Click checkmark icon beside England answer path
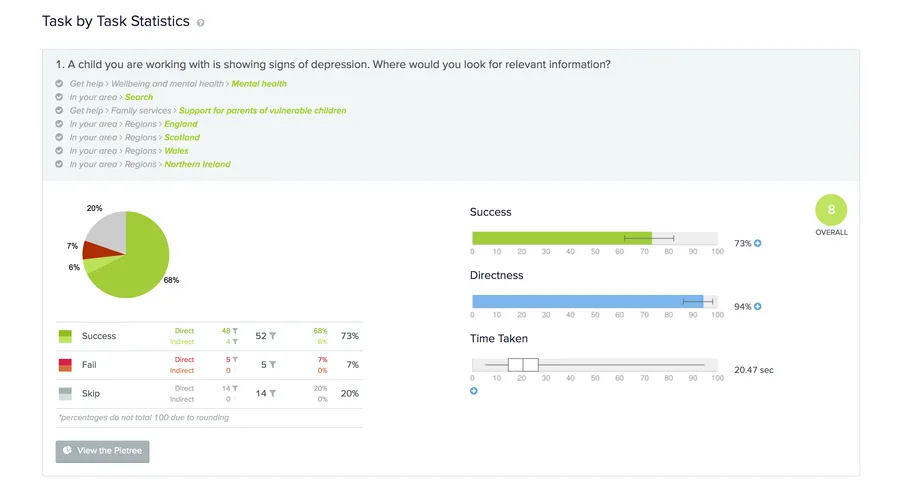Viewport: 900px width, 495px height. click(60, 124)
